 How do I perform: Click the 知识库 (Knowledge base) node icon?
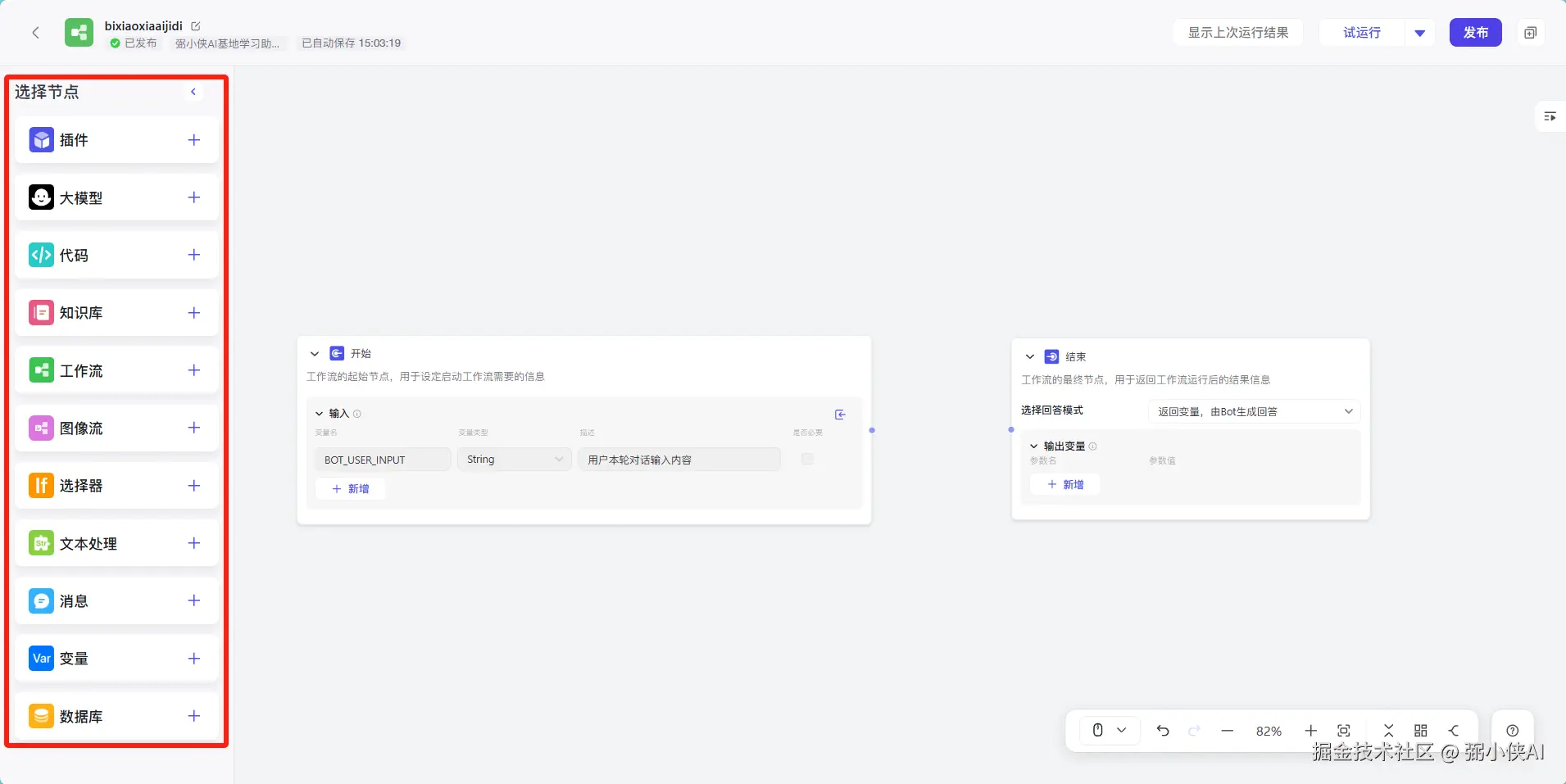(41, 313)
